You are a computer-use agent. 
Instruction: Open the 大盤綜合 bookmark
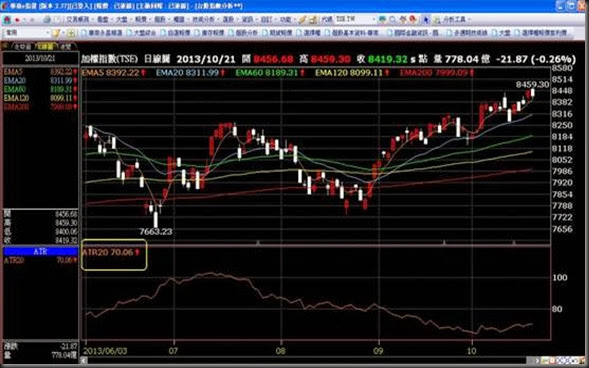tap(142, 33)
